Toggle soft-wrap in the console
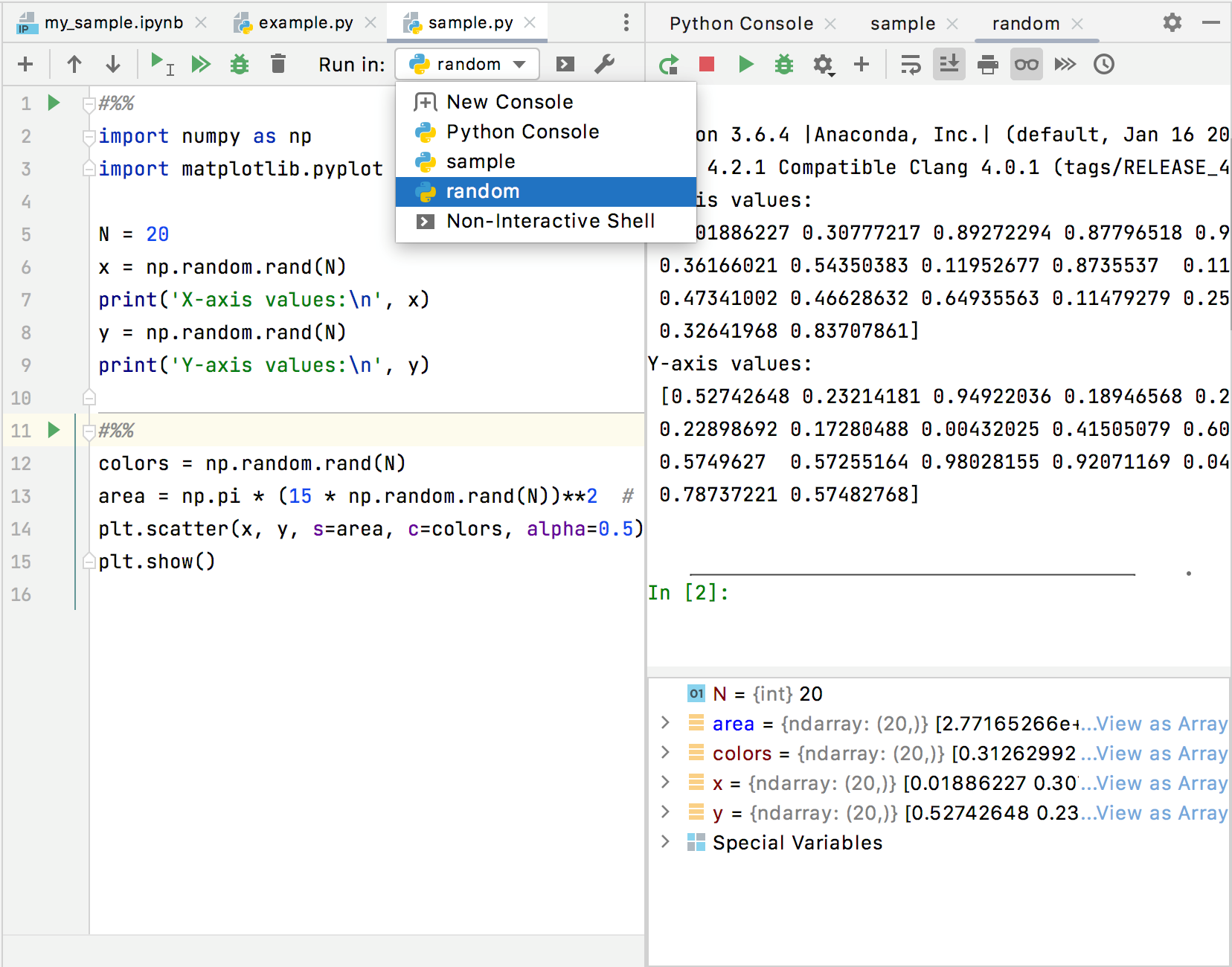The image size is (1232, 967). 911,65
